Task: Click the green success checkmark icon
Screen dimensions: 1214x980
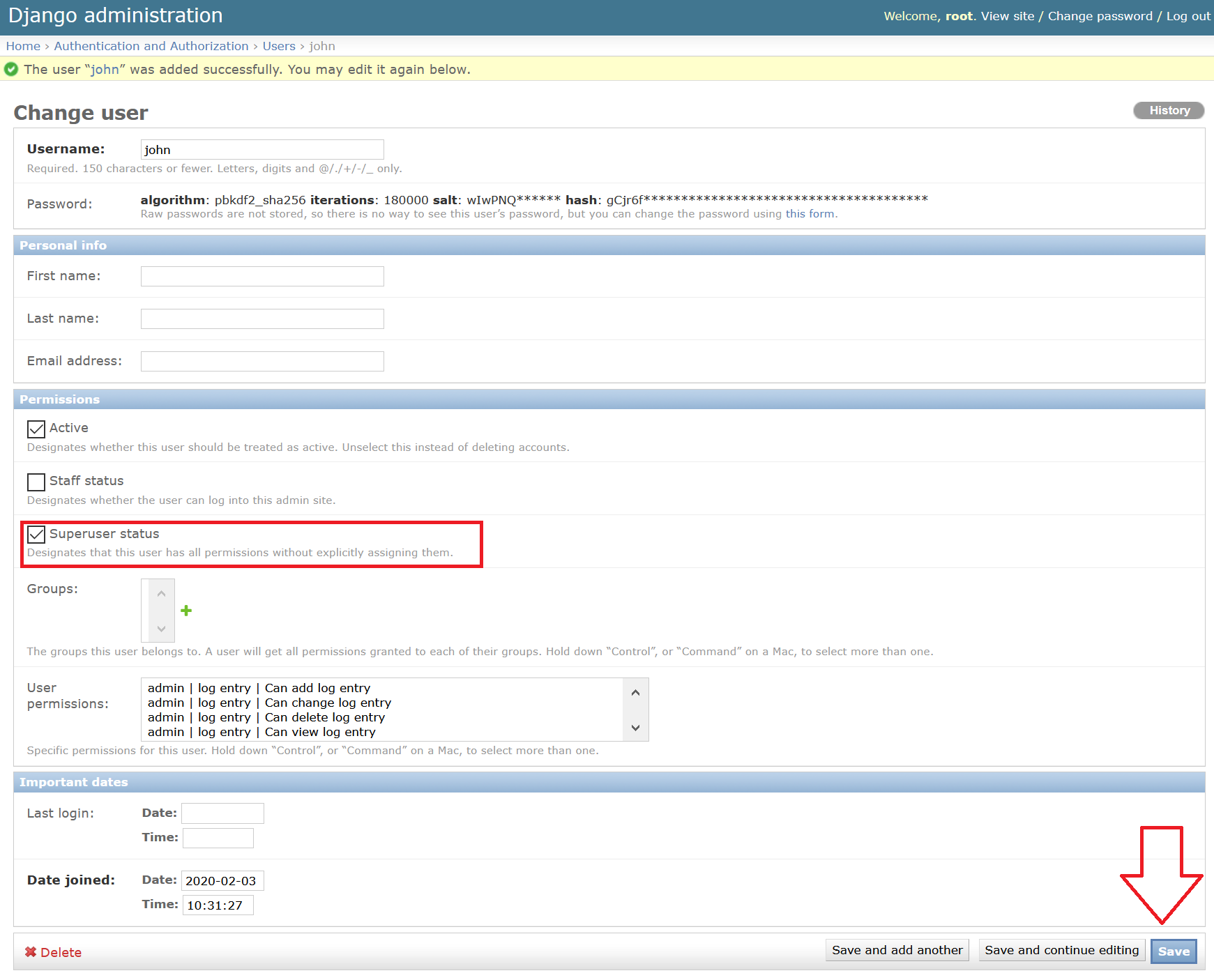Action: [x=11, y=69]
